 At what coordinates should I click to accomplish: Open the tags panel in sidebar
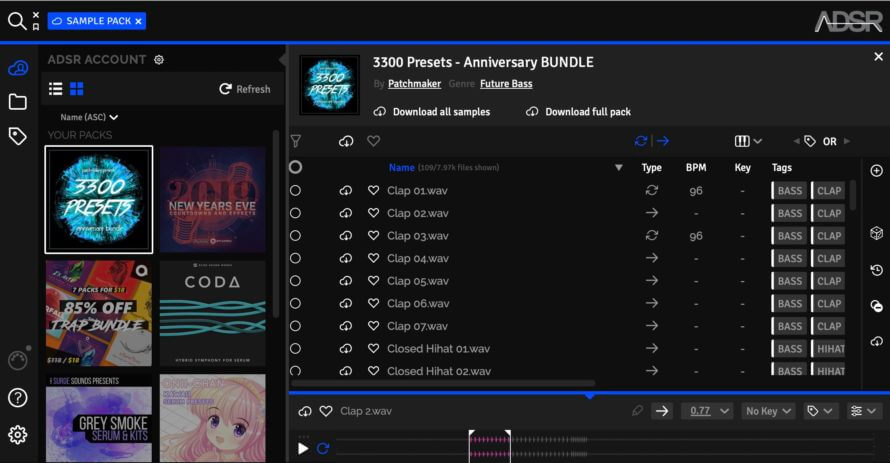click(x=17, y=136)
